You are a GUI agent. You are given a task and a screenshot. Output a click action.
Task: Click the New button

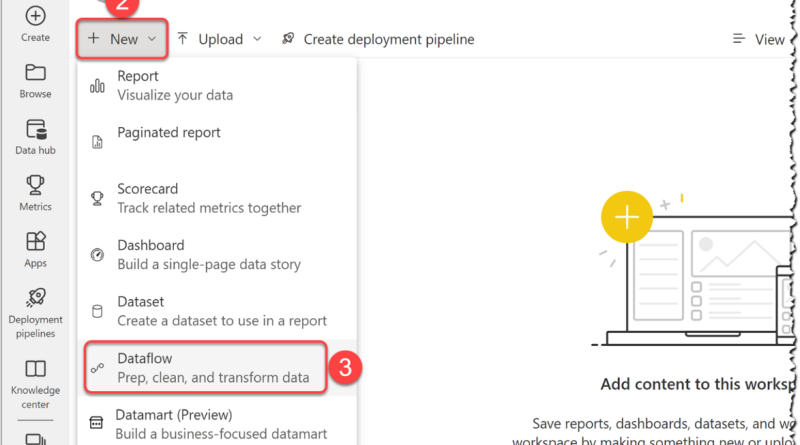coord(122,39)
